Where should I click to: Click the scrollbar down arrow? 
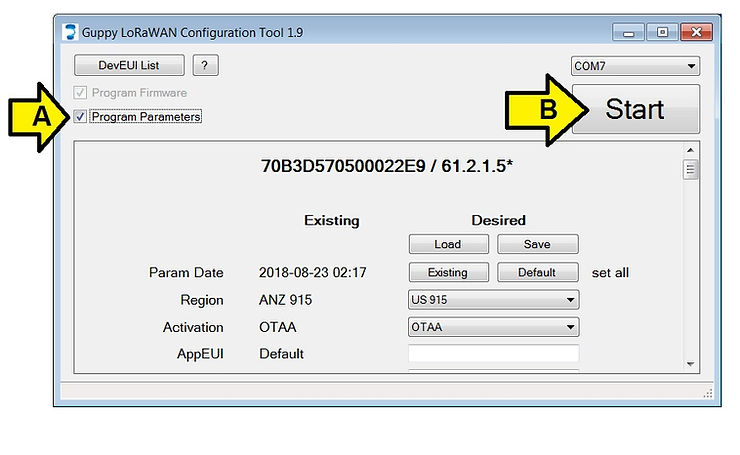pos(690,364)
